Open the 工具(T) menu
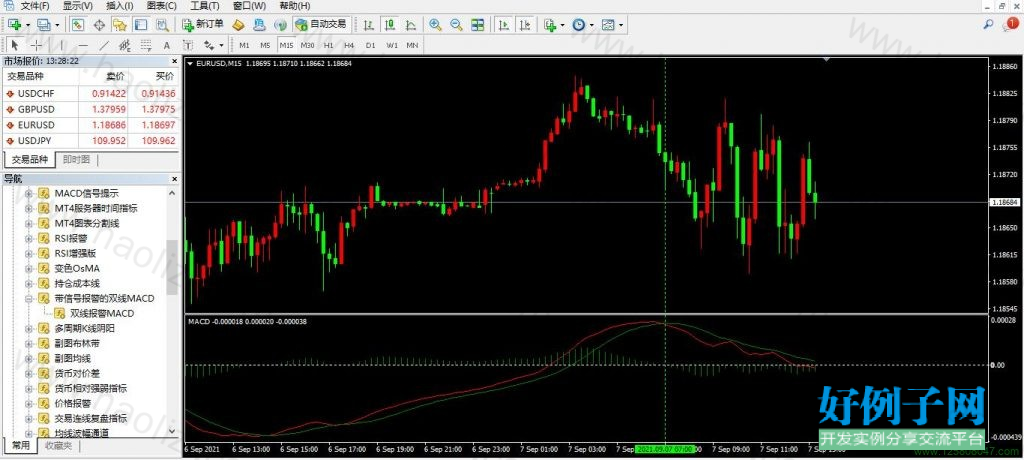 205,6
